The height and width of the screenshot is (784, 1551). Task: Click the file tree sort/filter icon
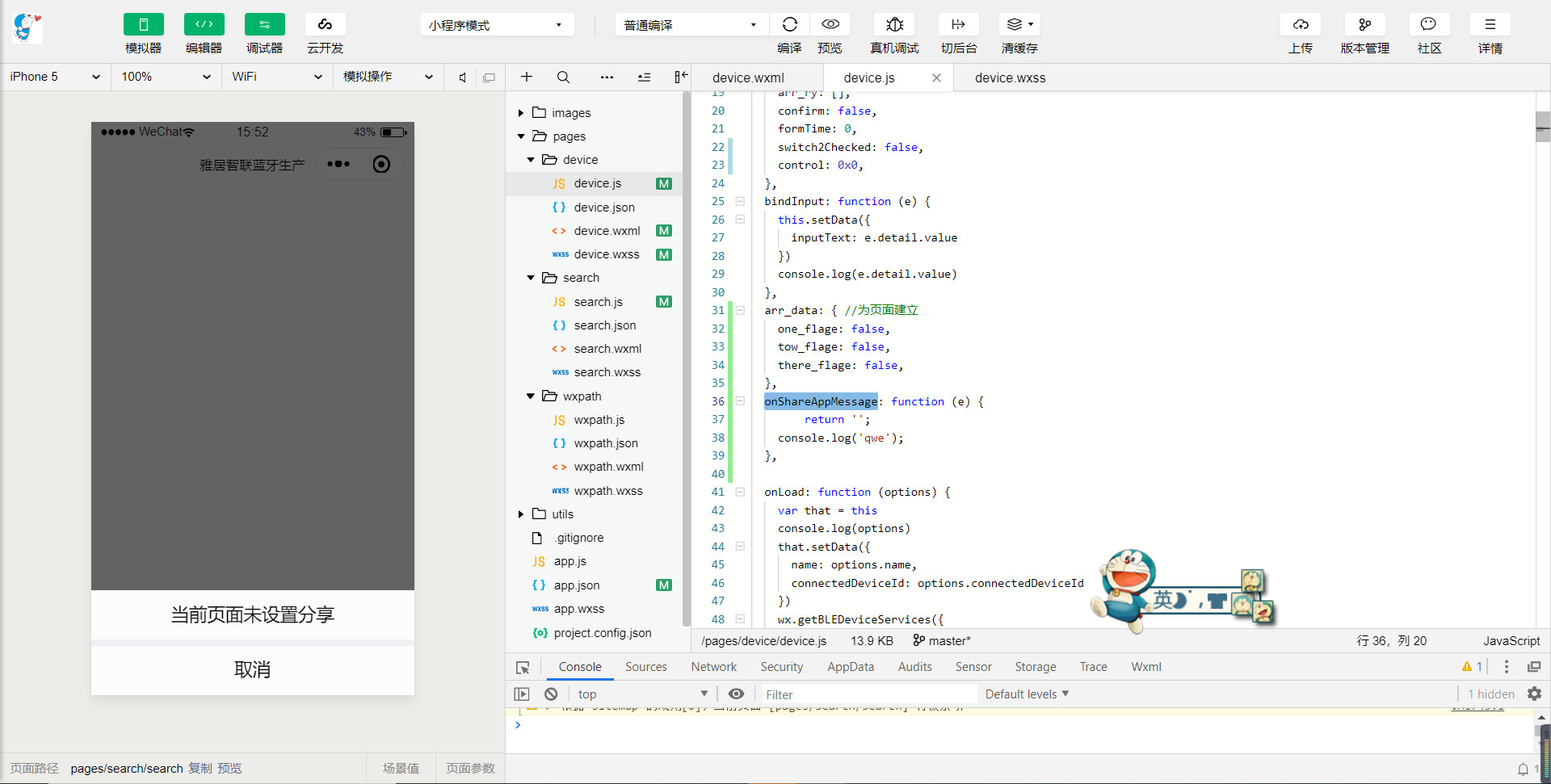(x=644, y=78)
